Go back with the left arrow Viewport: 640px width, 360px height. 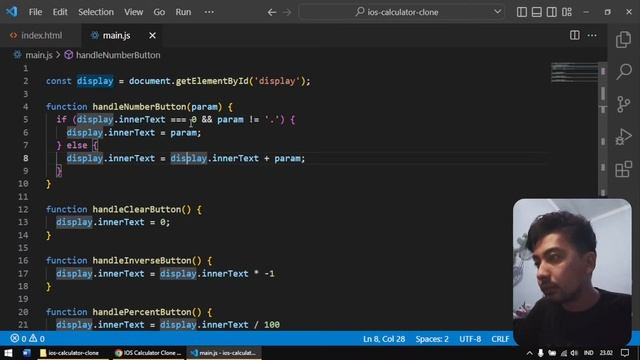click(272, 12)
